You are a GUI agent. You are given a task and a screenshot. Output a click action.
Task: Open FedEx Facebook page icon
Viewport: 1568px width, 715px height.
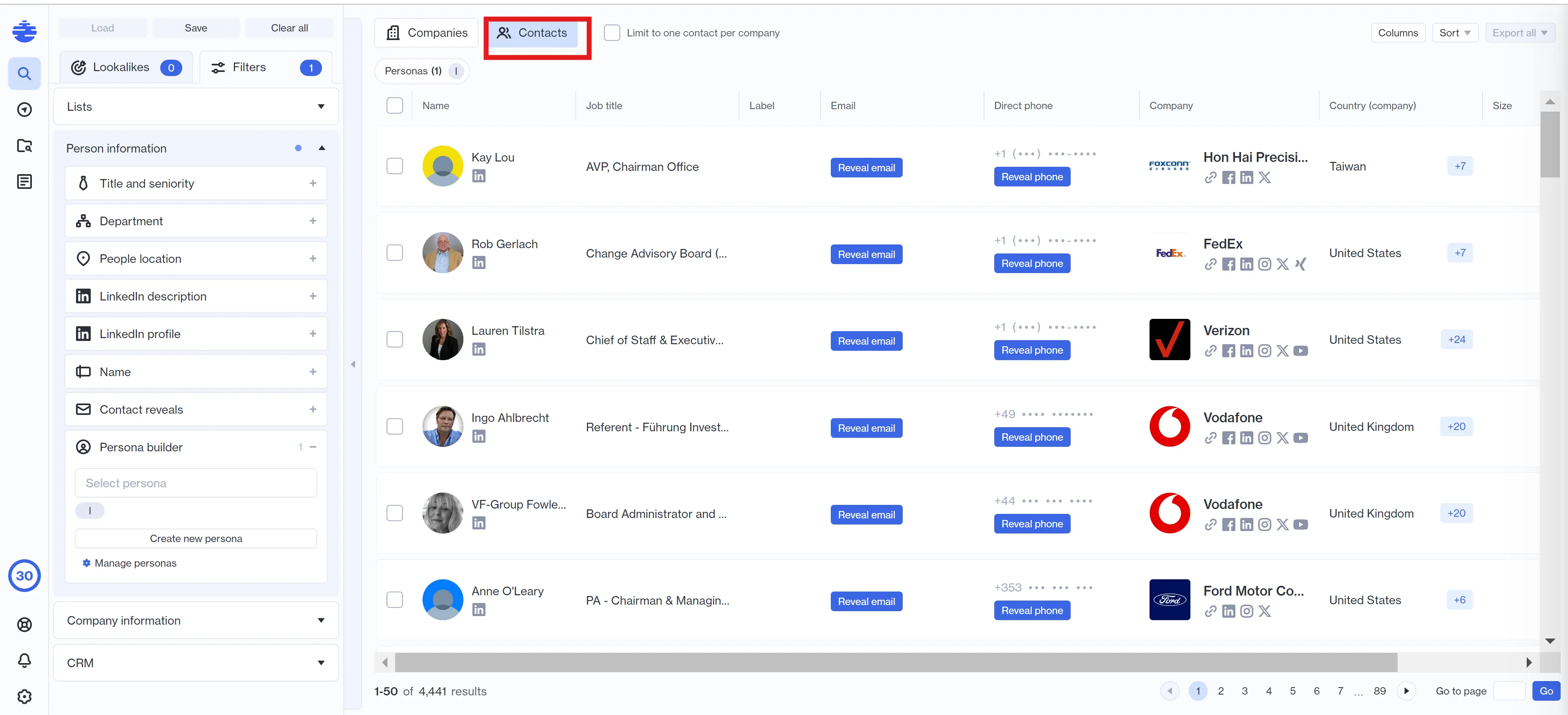point(1228,264)
